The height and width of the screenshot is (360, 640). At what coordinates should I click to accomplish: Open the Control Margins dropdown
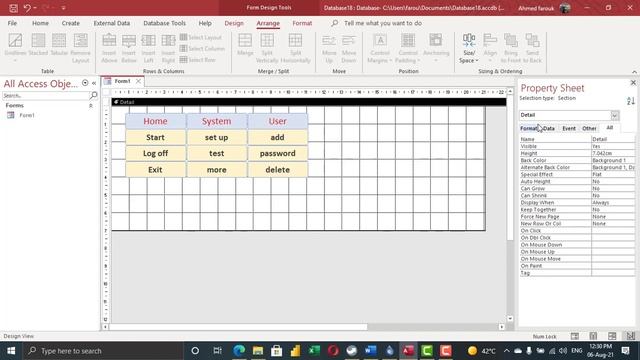380,48
